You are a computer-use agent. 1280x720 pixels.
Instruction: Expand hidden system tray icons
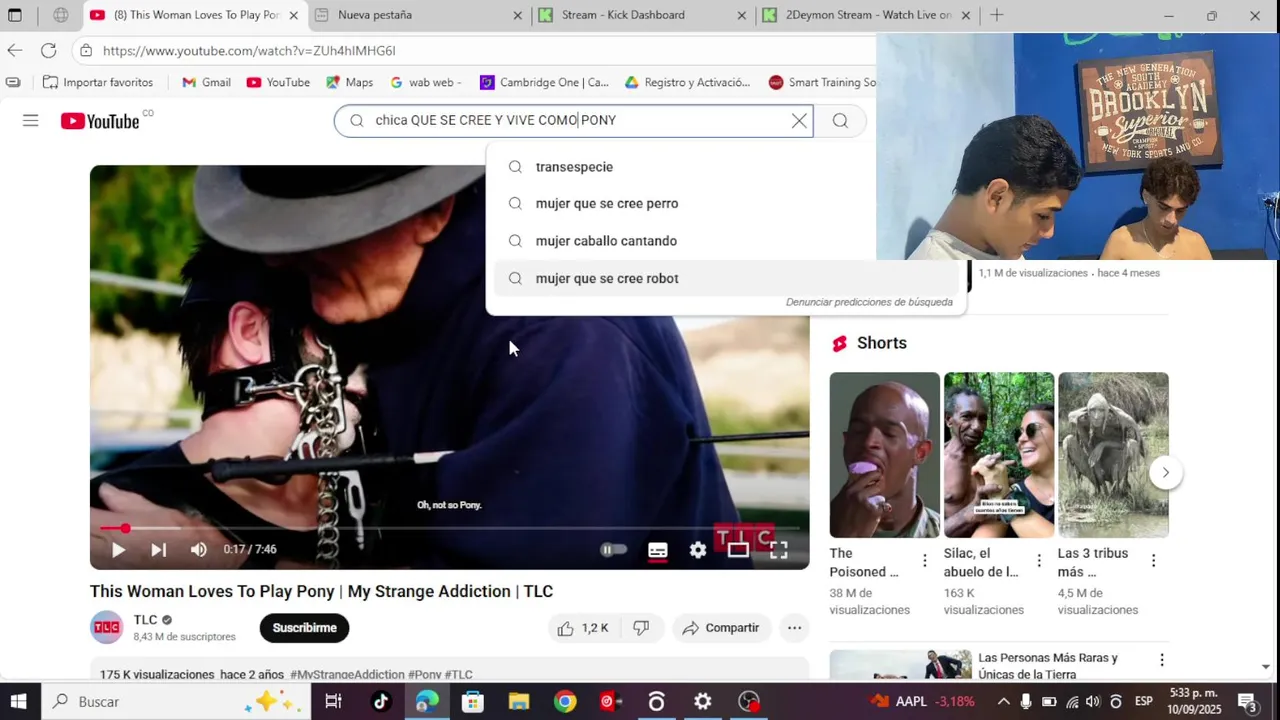tap(1003, 701)
